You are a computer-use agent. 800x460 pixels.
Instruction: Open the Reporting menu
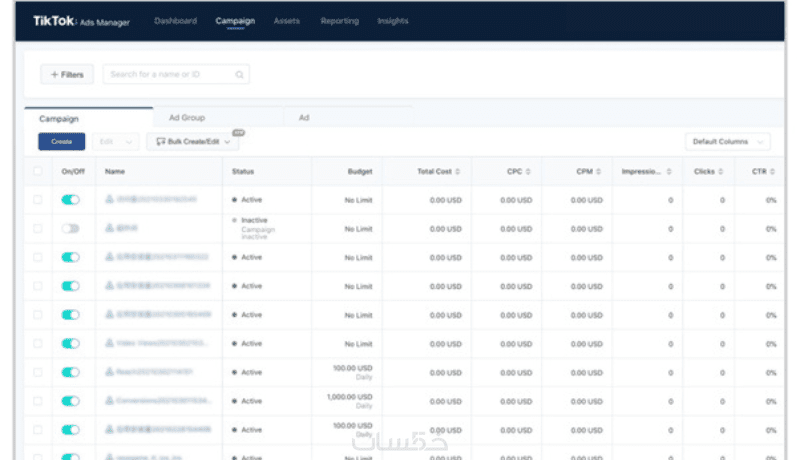pyautogui.click(x=339, y=21)
